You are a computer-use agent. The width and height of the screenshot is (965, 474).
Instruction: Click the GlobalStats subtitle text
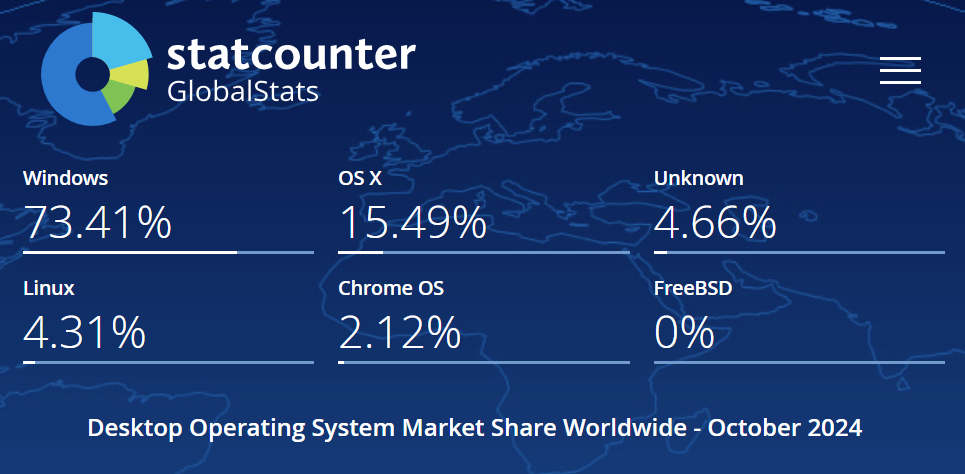click(242, 92)
